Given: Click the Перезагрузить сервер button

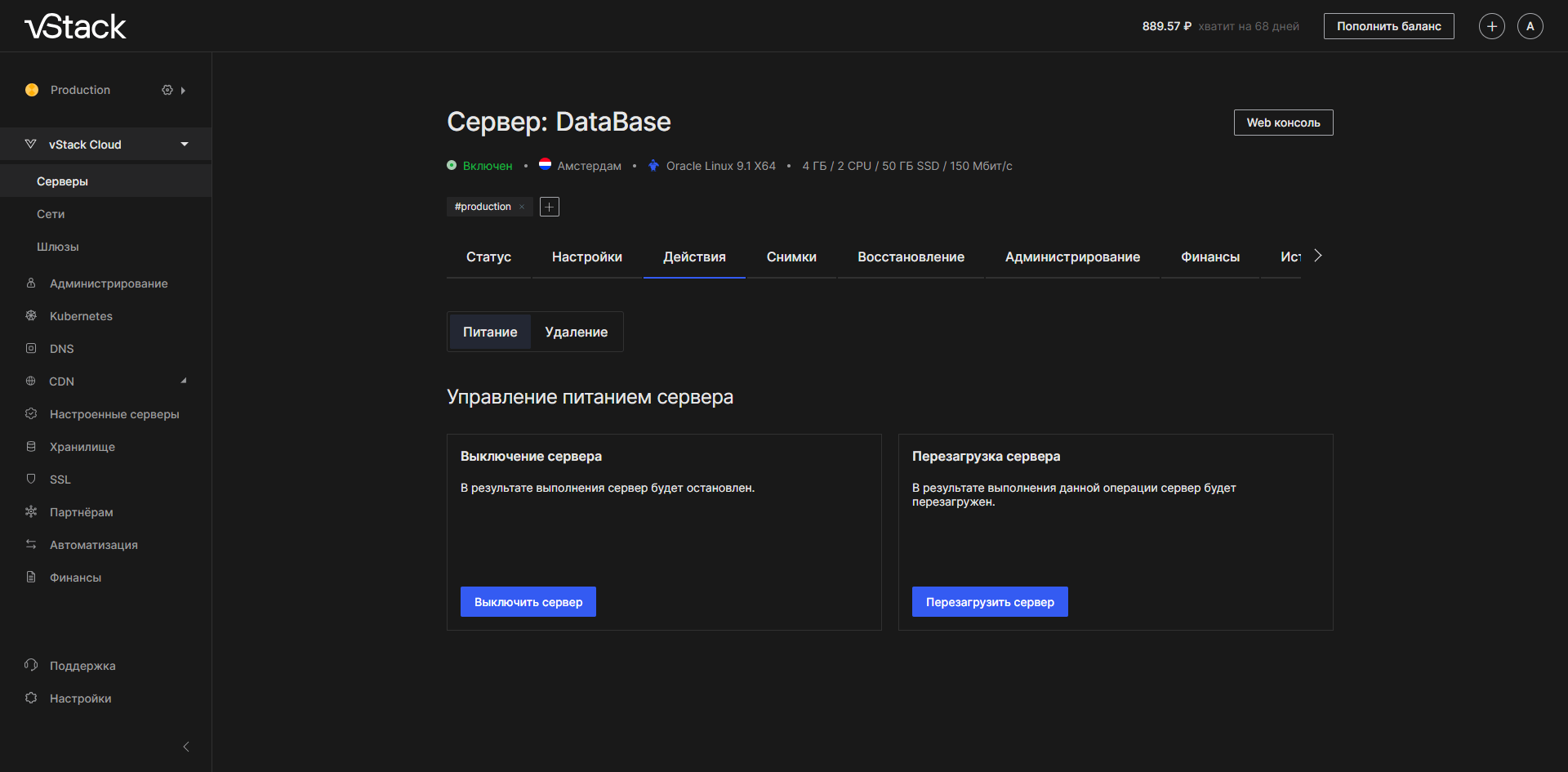Looking at the screenshot, I should (989, 602).
